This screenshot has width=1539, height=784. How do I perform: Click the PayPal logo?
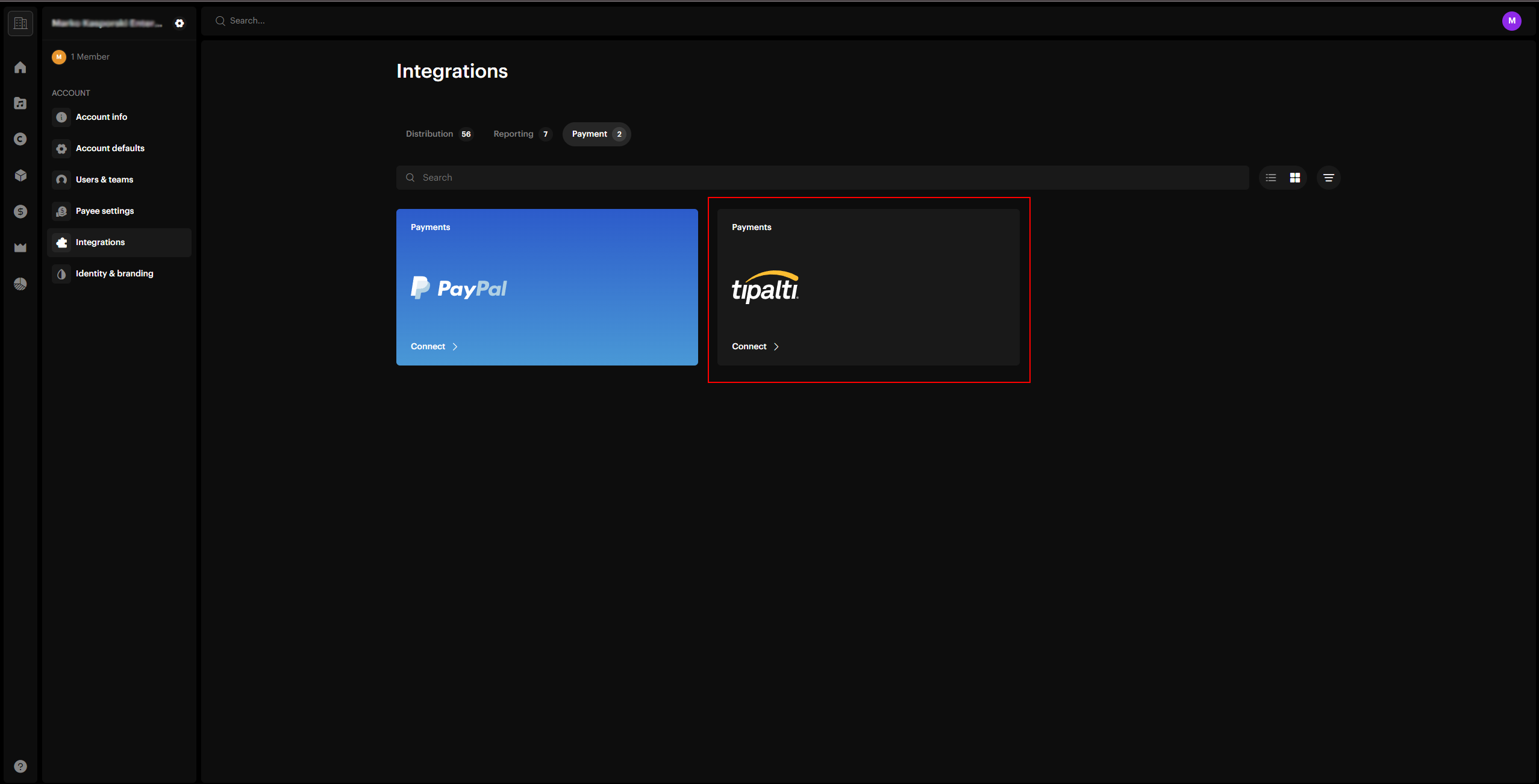point(458,288)
